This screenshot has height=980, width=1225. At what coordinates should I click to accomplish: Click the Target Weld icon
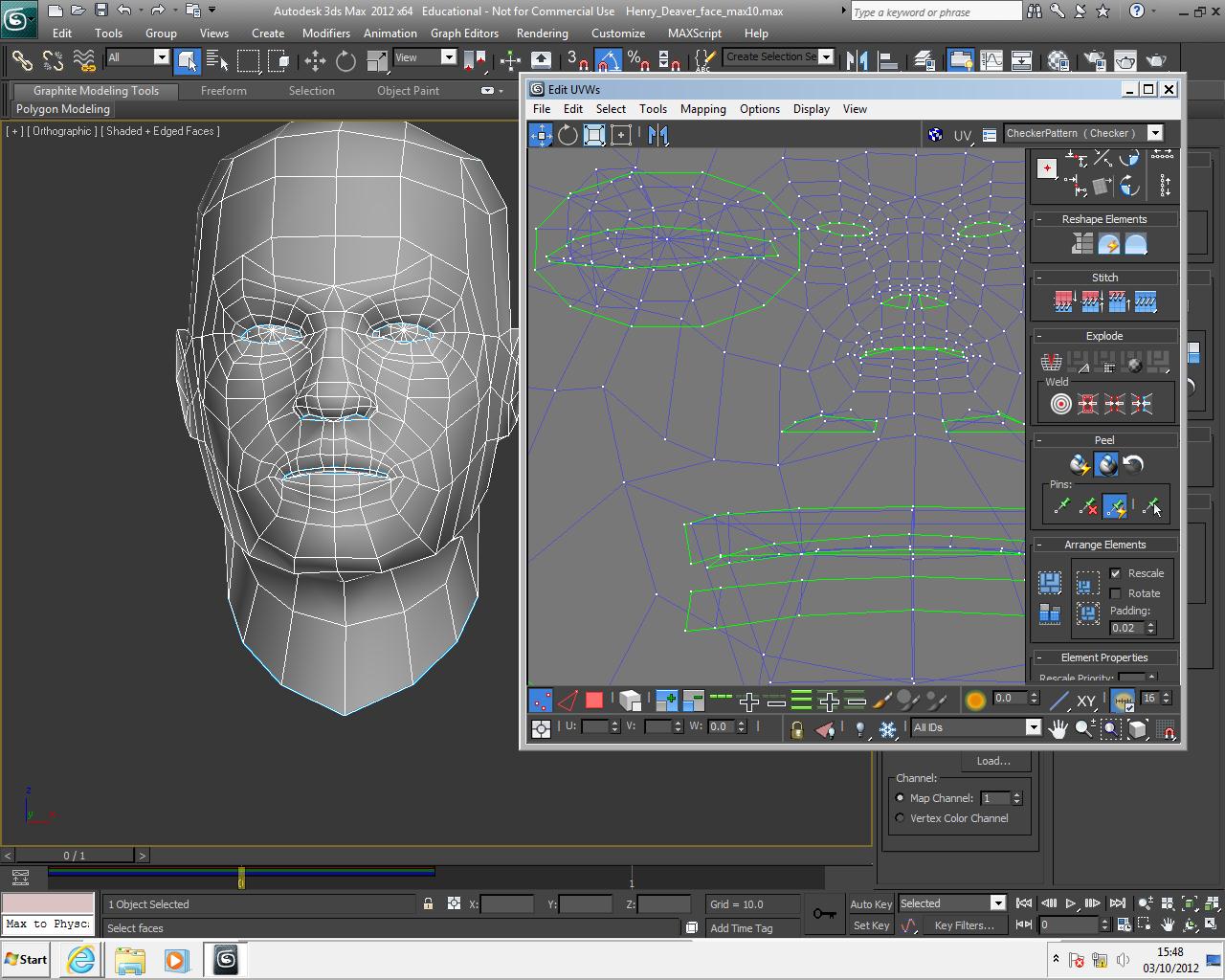point(1060,404)
